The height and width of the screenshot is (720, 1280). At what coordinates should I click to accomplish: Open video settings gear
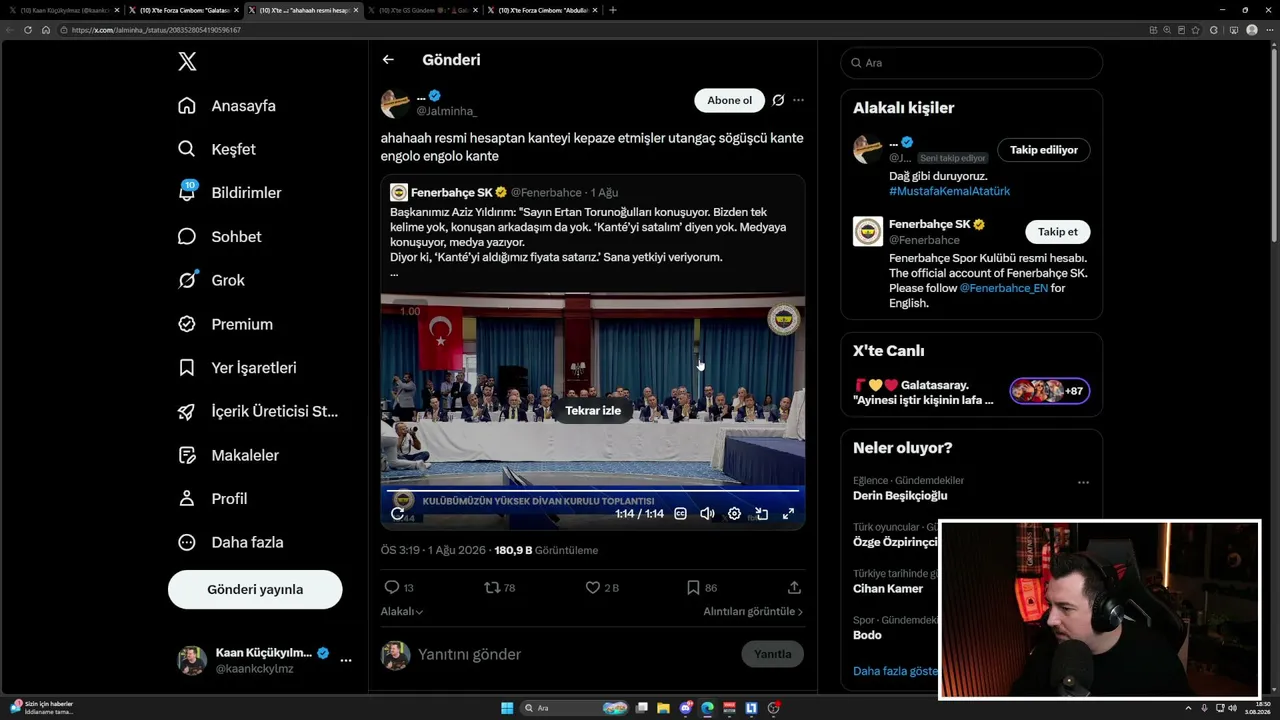tap(734, 514)
